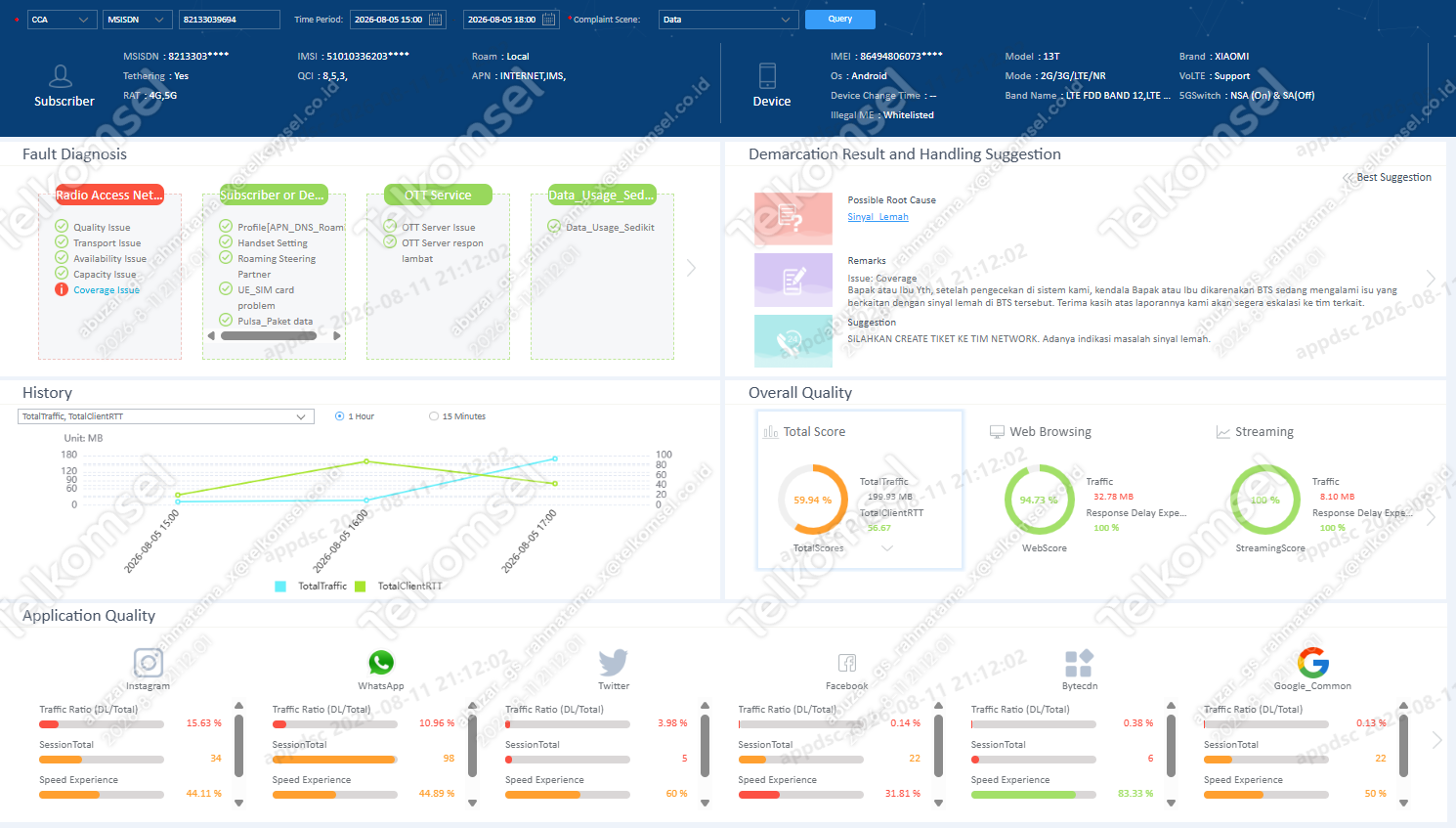The height and width of the screenshot is (828, 1456).
Task: Click the Facebook Speed Experience 31.81 % value
Action: tap(903, 794)
